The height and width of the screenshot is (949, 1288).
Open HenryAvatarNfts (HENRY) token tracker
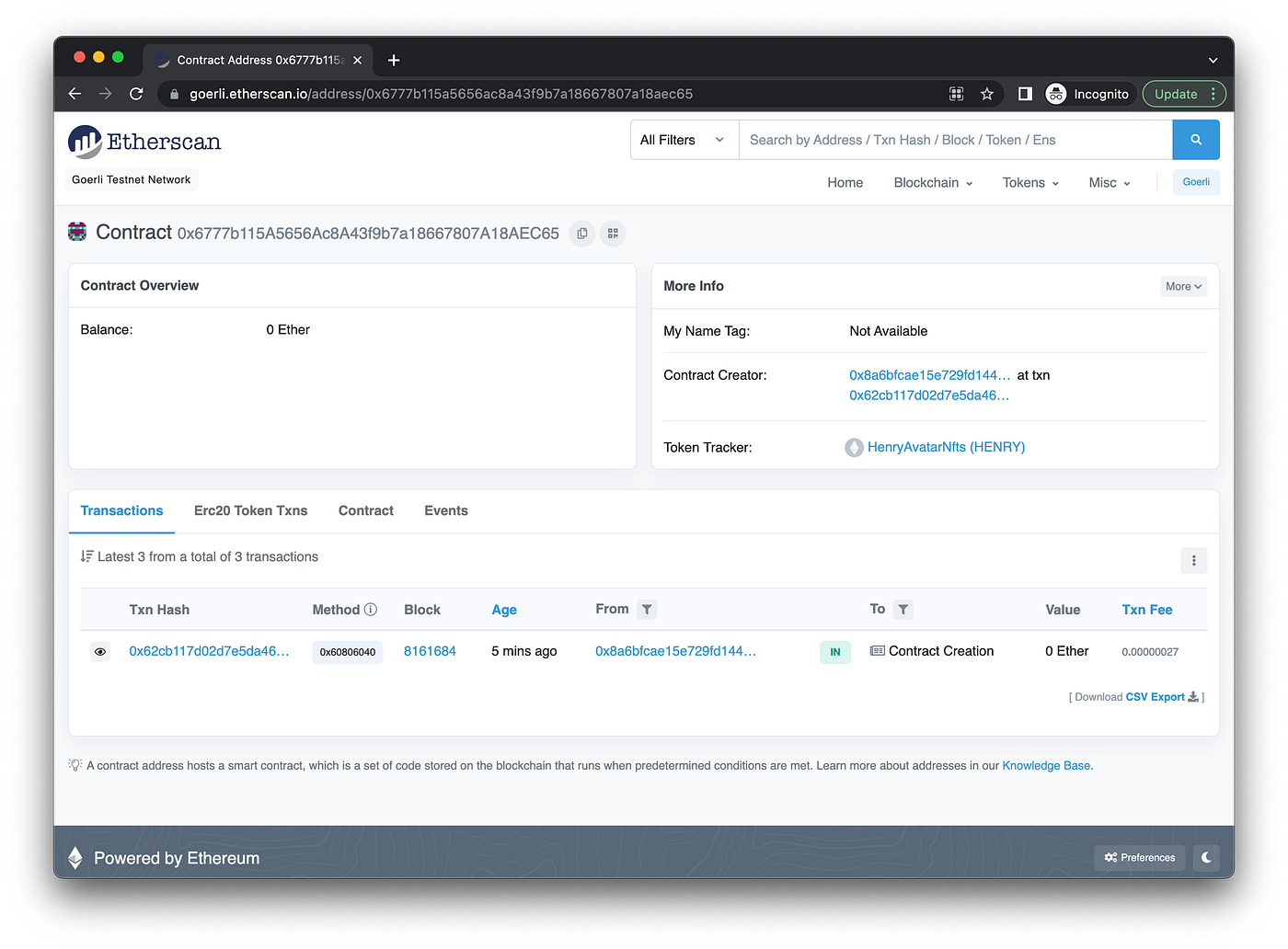[946, 447]
